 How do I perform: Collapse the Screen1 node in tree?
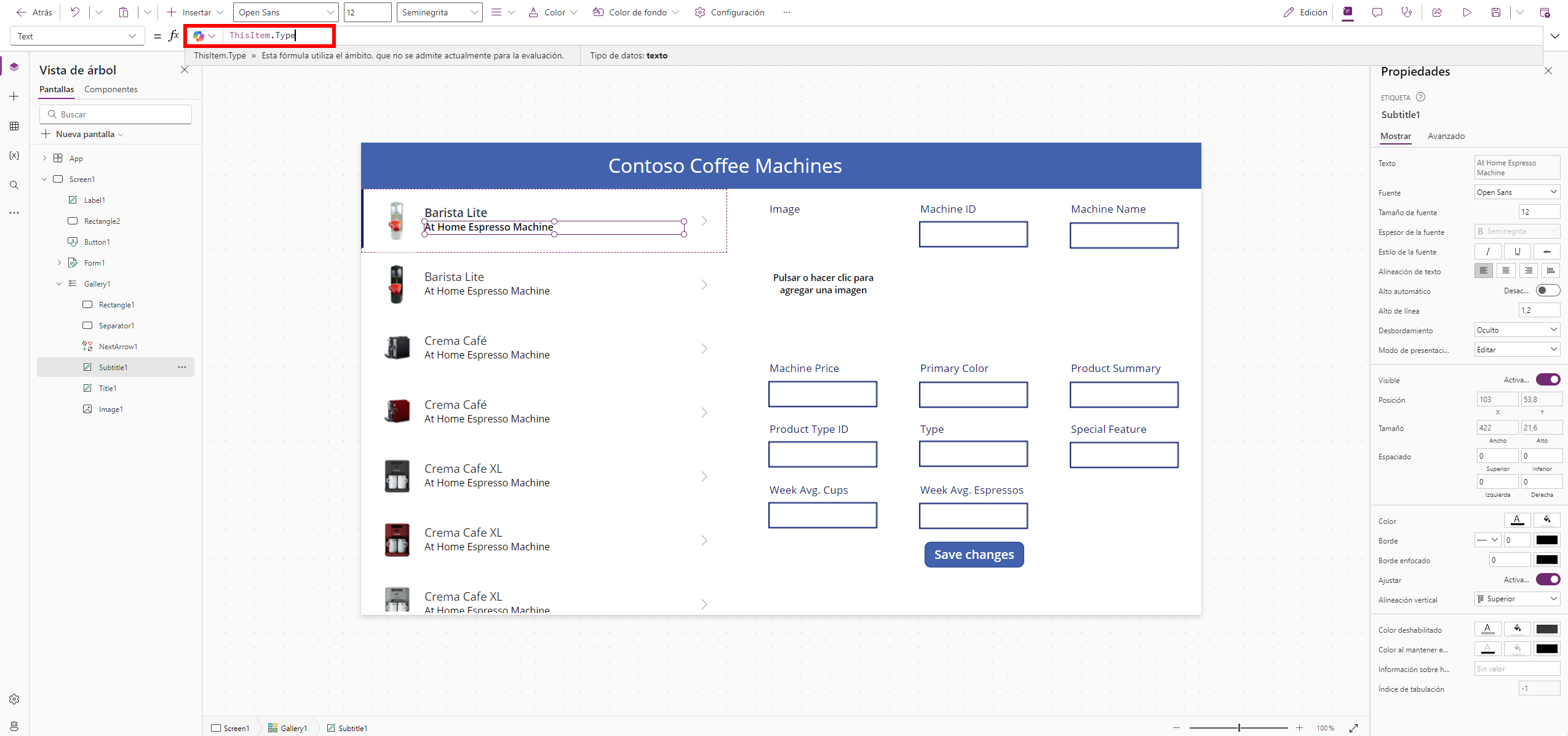(44, 179)
